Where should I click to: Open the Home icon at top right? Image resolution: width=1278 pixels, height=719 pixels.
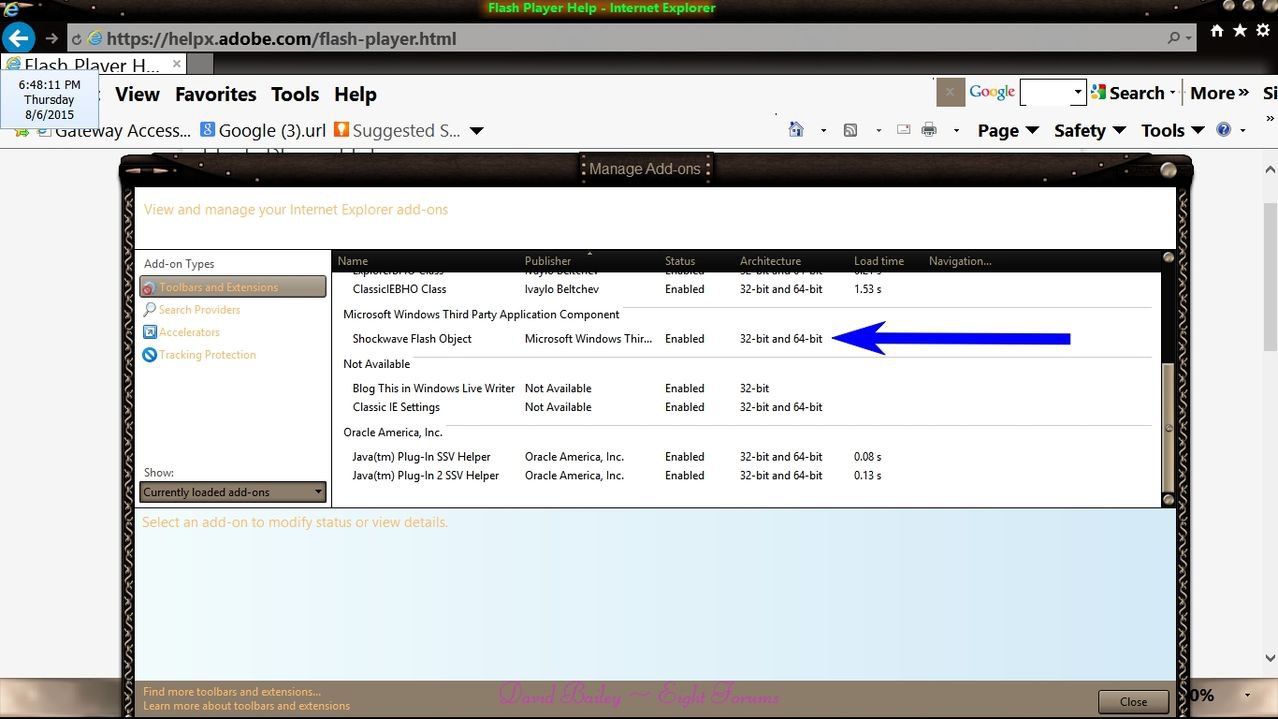pyautogui.click(x=1217, y=31)
